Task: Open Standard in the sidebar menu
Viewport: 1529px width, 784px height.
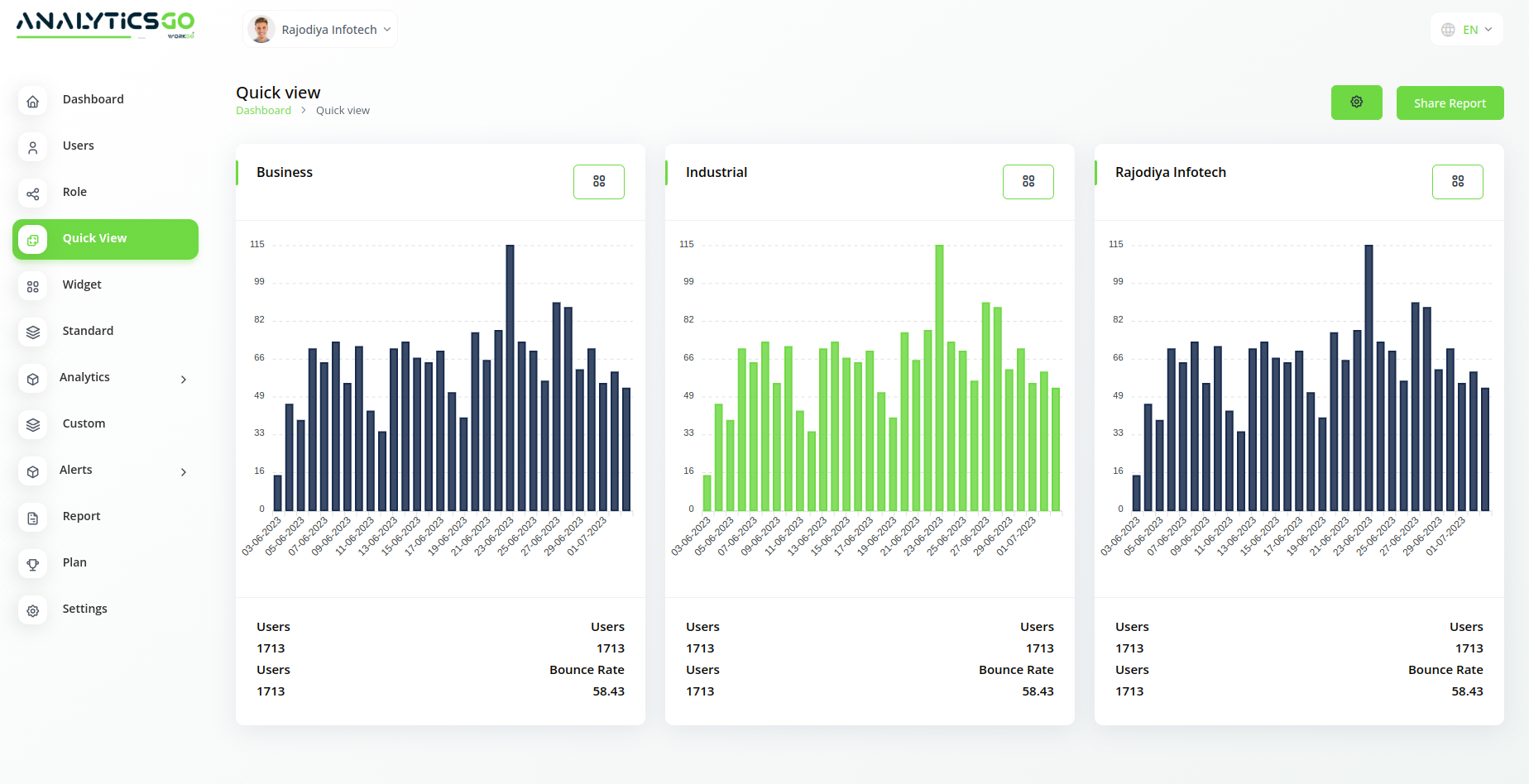Action: click(88, 331)
